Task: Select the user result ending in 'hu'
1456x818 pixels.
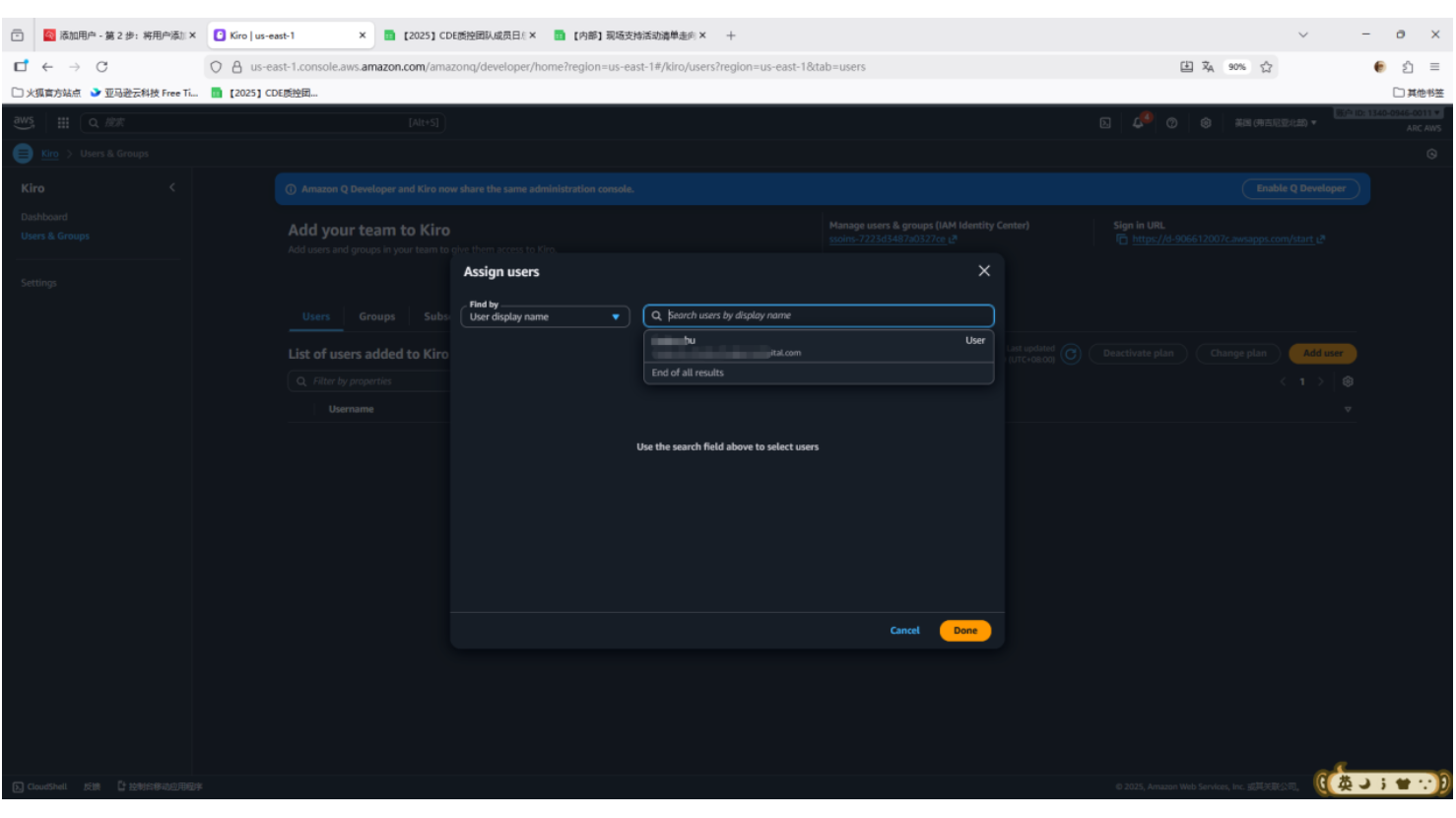Action: [818, 346]
